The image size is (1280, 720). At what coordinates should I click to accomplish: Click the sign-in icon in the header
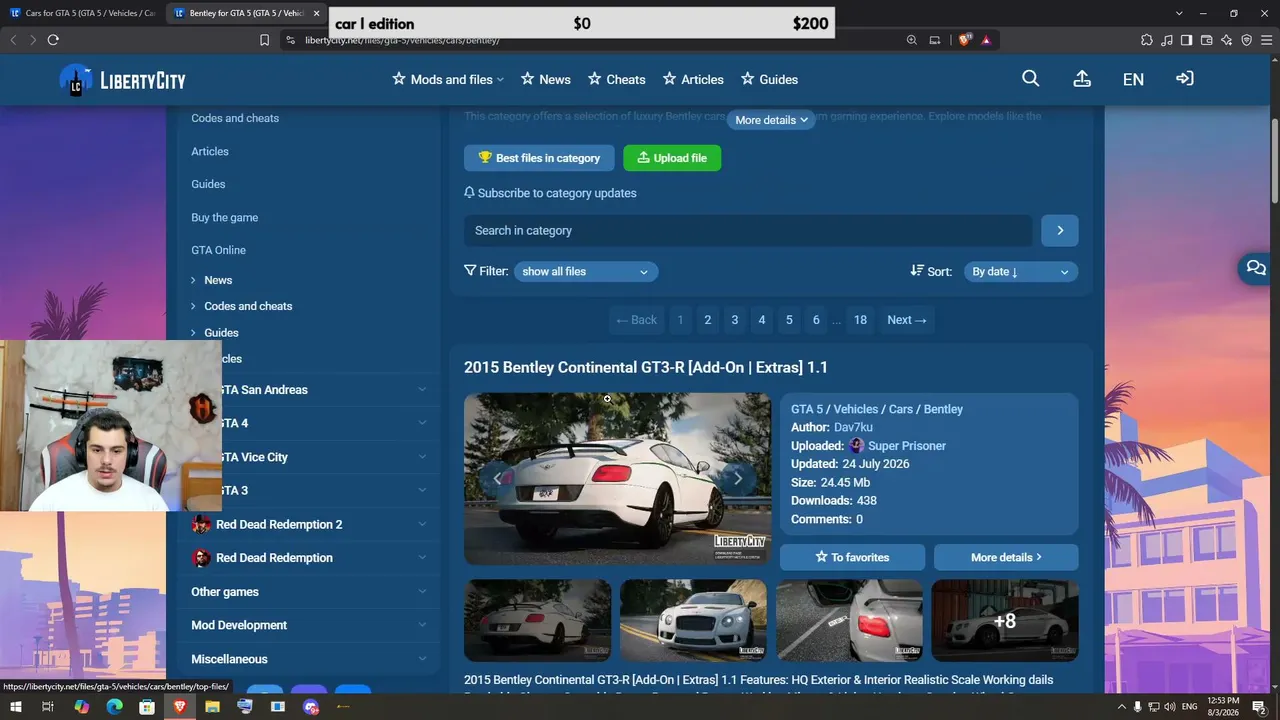point(1185,79)
